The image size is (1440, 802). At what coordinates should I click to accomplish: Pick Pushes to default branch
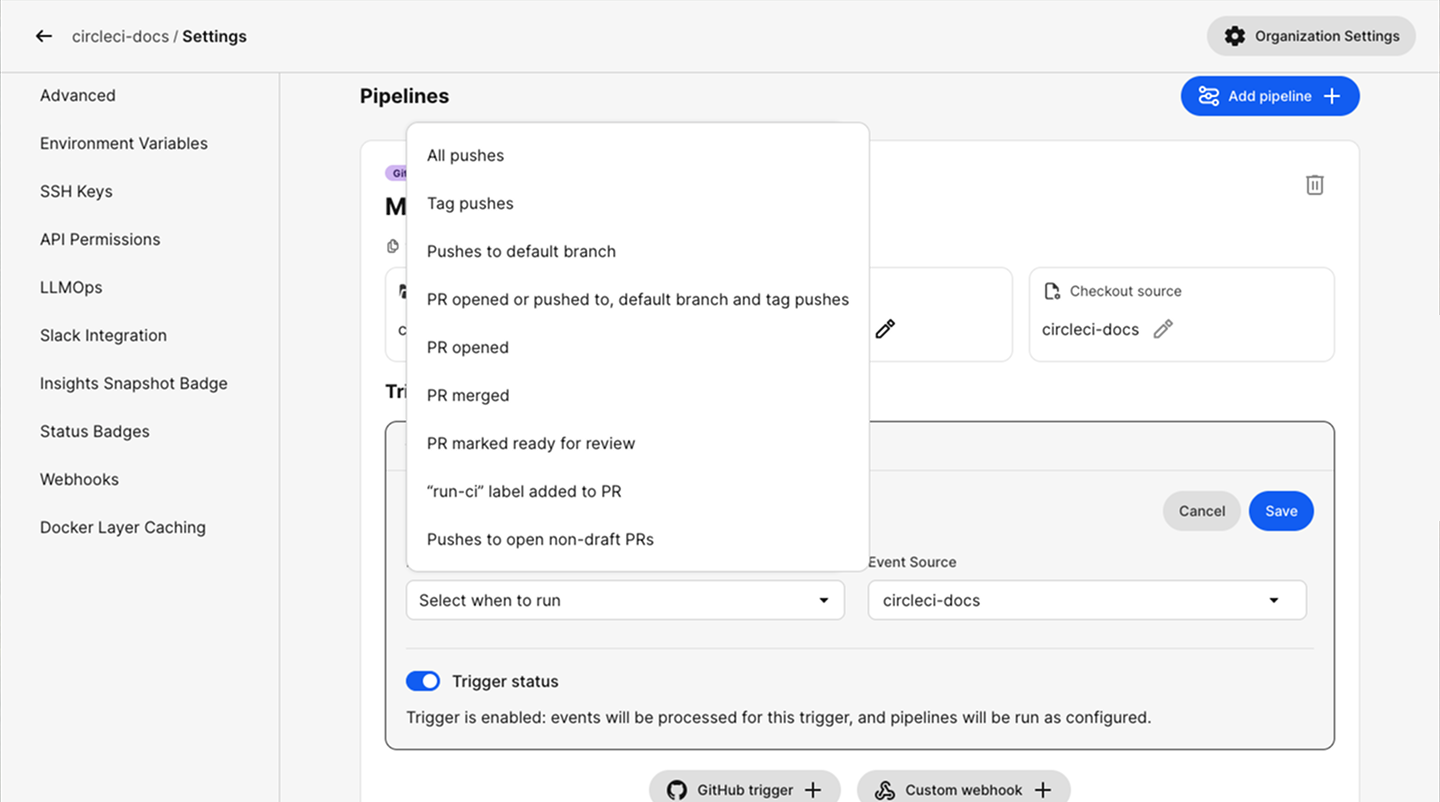click(521, 251)
